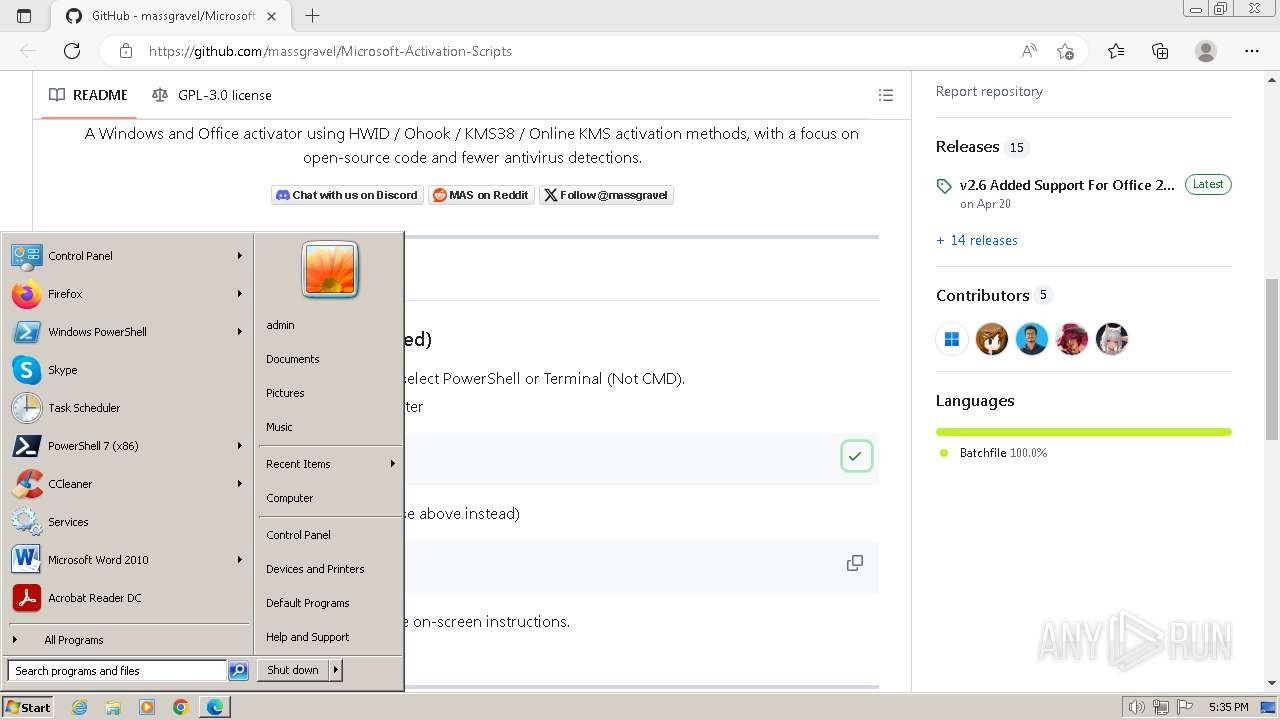The image size is (1280, 720).
Task: Refresh the GitHub page
Action: tap(72, 51)
